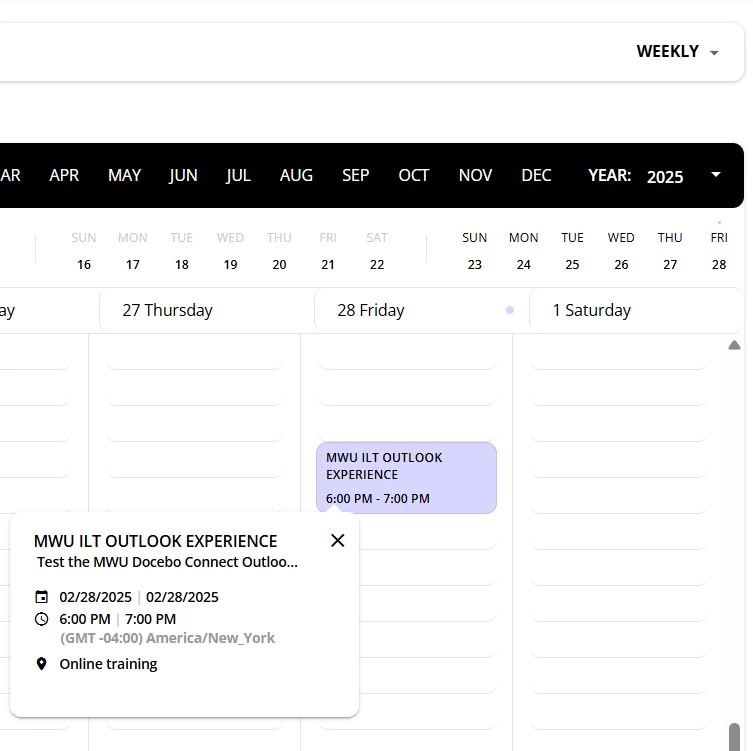Close the MWU ILT Outlook Experience popup
Image resolution: width=753 pixels, height=751 pixels.
(337, 540)
